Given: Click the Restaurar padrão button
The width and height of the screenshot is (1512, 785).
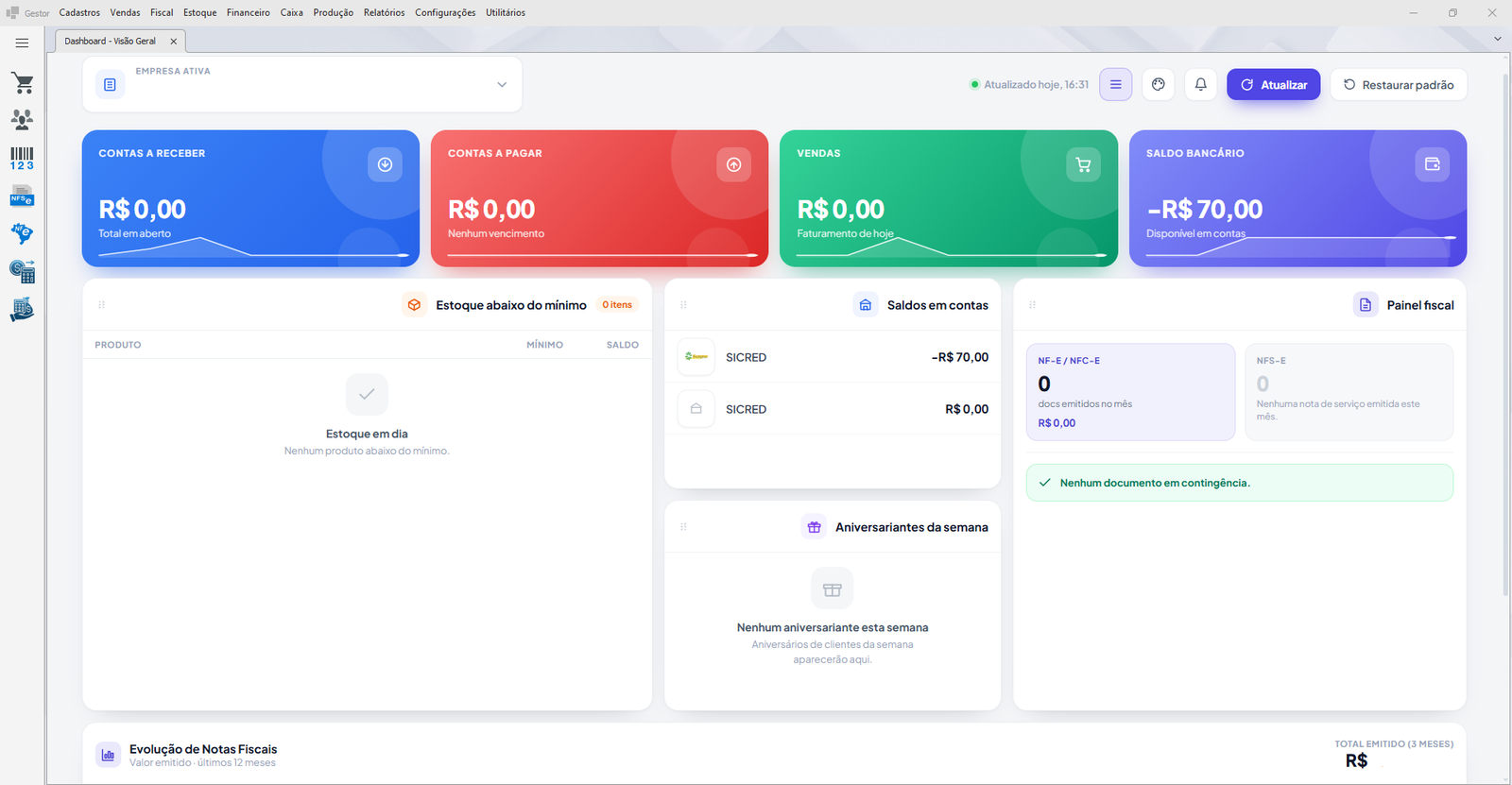Looking at the screenshot, I should (x=1399, y=85).
